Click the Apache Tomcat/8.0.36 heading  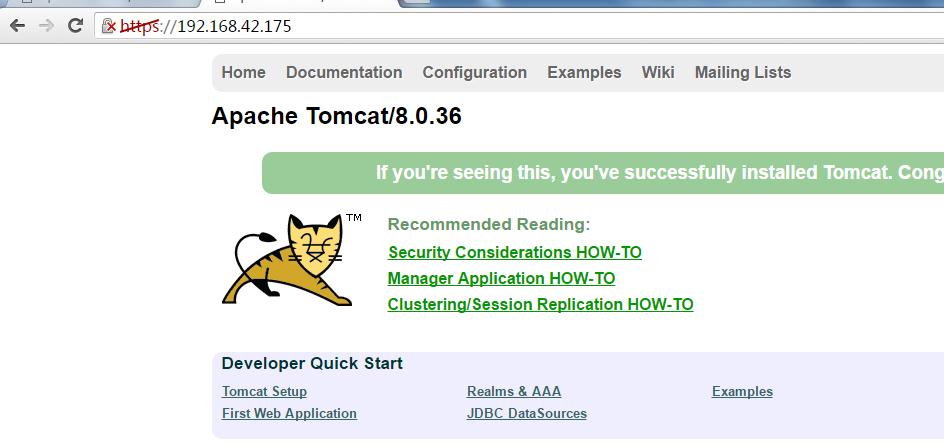point(337,116)
